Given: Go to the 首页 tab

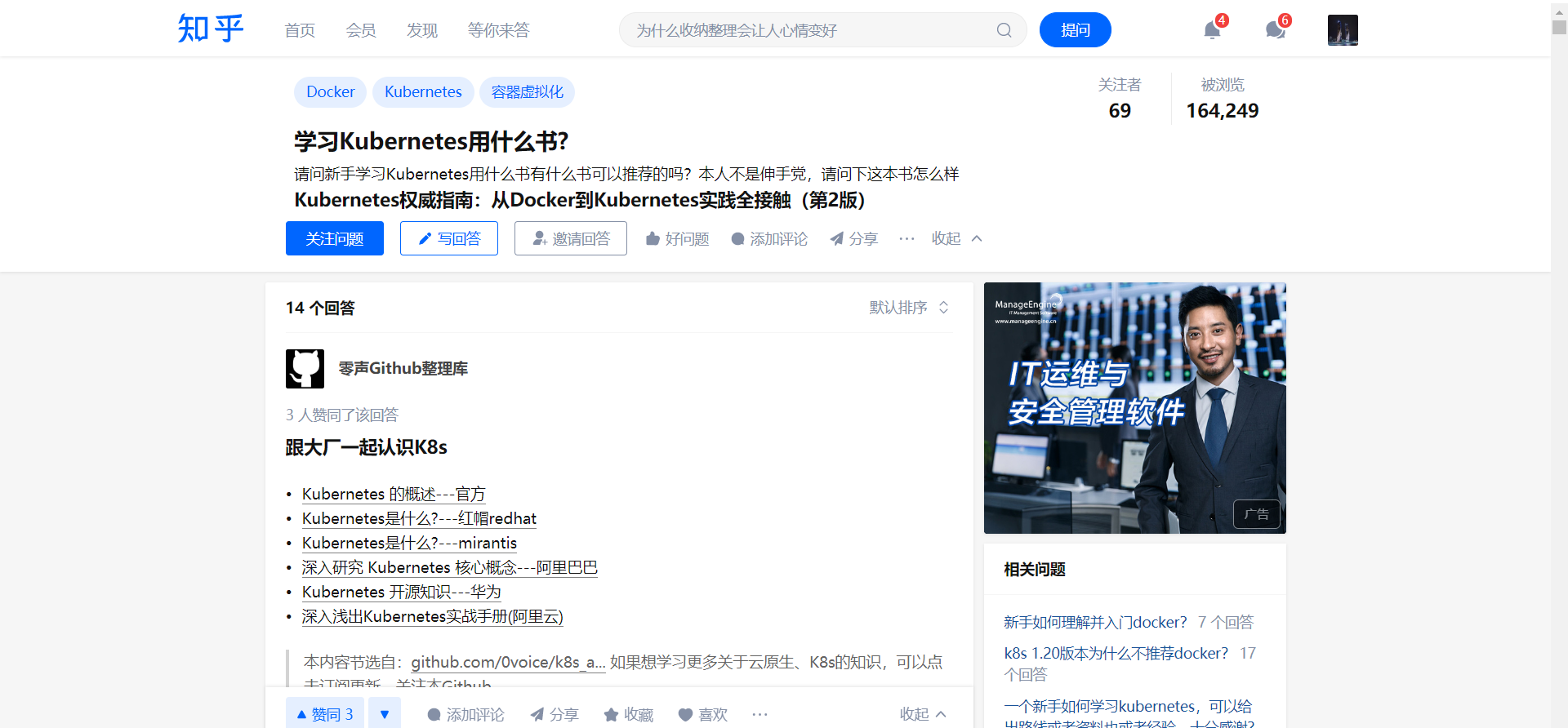Looking at the screenshot, I should [x=300, y=30].
